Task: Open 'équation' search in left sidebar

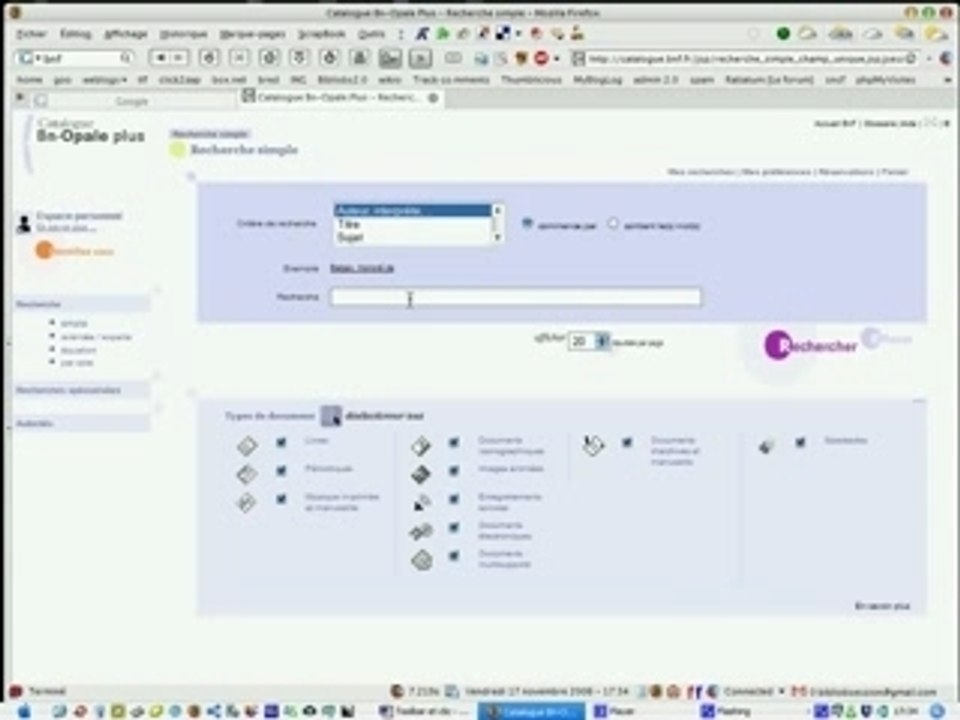Action: (78, 350)
